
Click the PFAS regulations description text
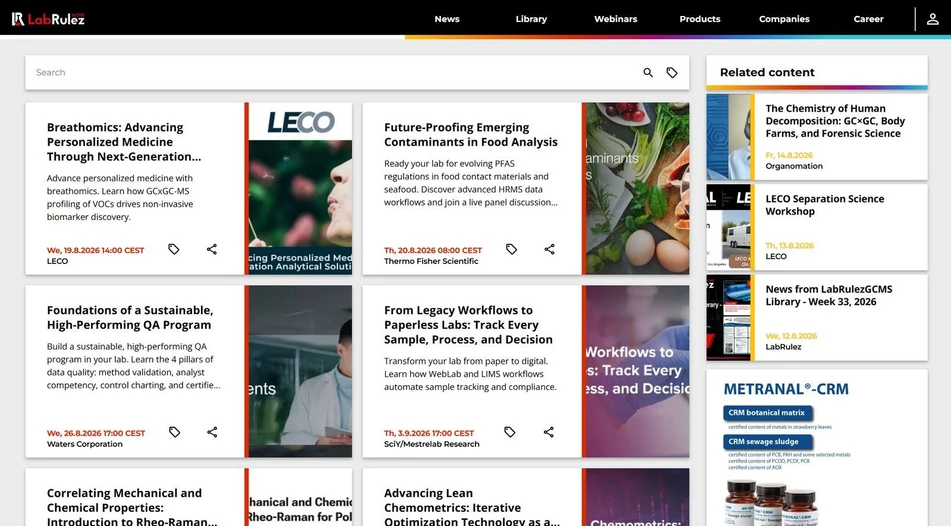coord(471,183)
